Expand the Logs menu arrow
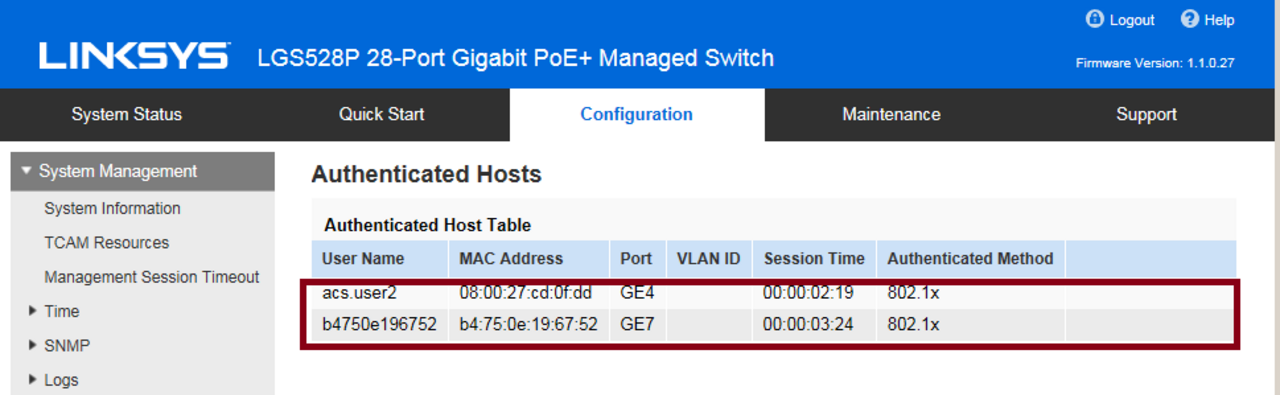Screen dimensions: 1280x395 click(x=35, y=379)
